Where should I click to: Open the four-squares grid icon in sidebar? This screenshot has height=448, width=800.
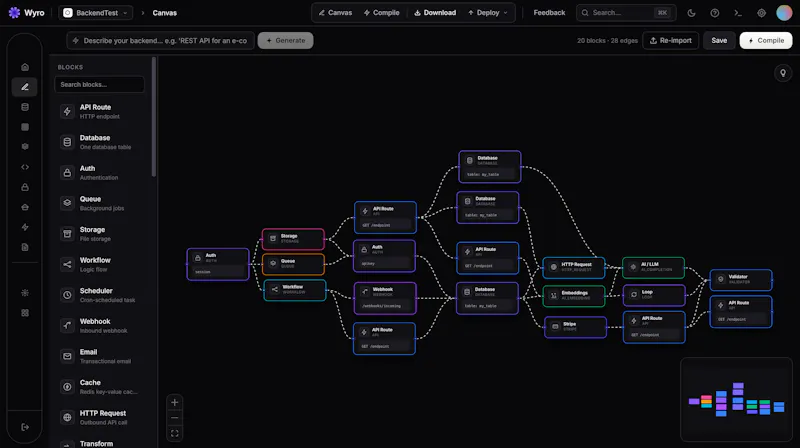click(x=25, y=313)
